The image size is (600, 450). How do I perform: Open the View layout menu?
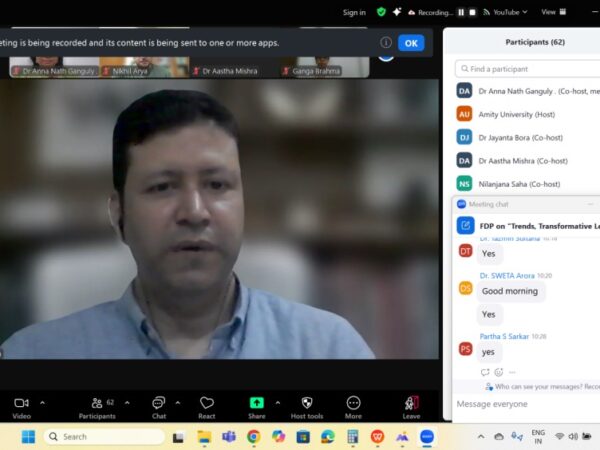click(553, 12)
